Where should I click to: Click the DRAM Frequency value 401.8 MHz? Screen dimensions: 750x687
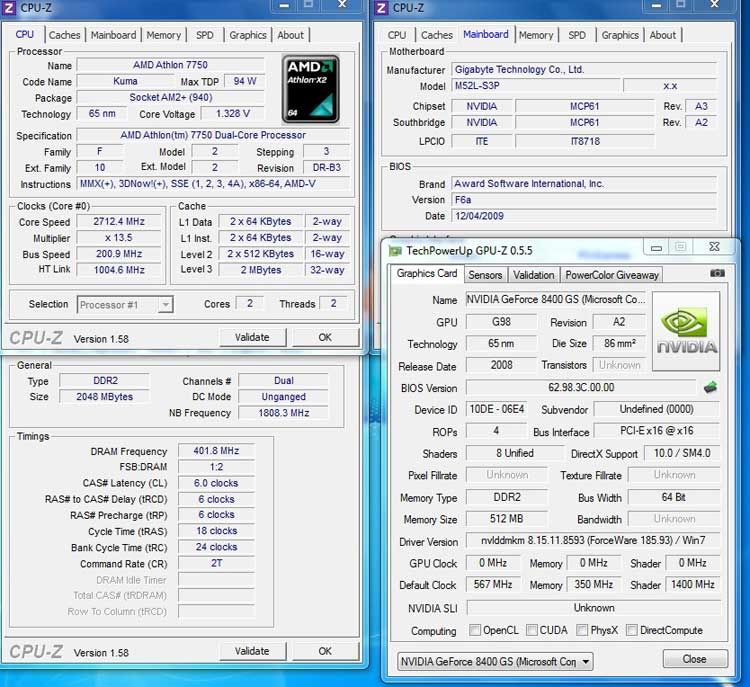pyautogui.click(x=216, y=451)
